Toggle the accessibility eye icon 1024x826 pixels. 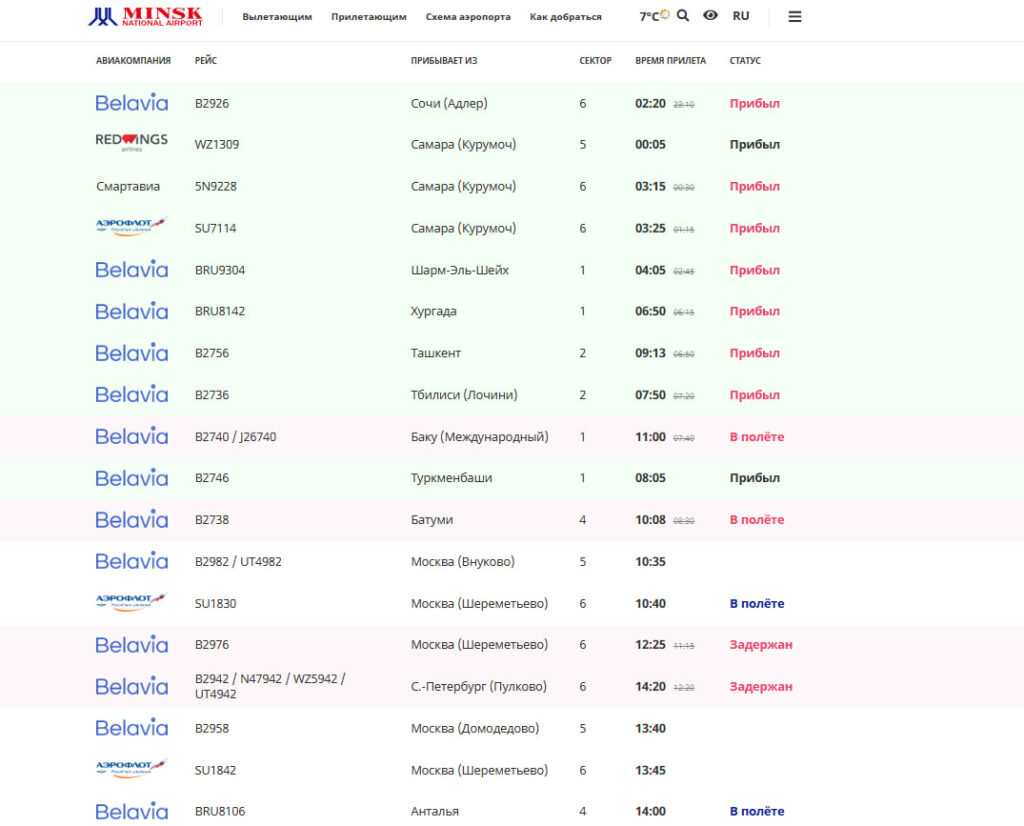(x=711, y=16)
